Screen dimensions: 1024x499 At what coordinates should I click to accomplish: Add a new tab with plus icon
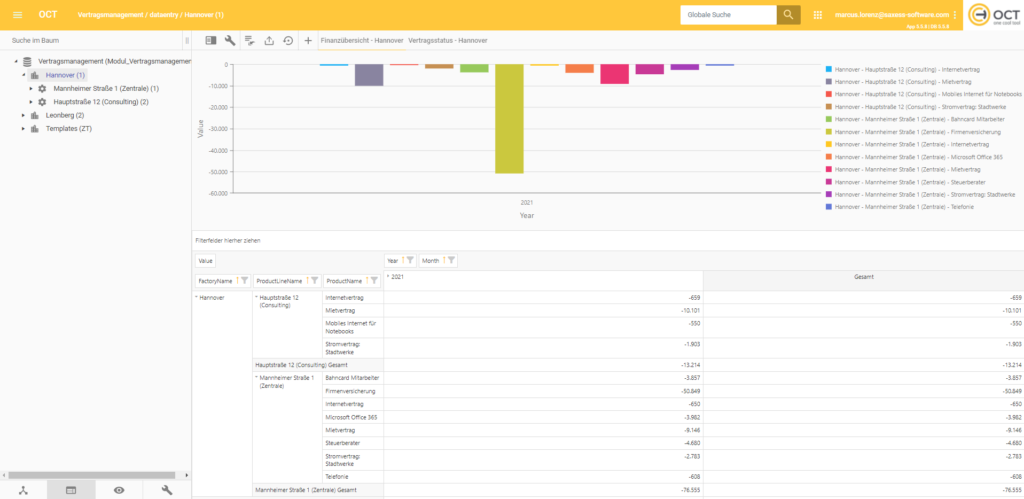(308, 41)
